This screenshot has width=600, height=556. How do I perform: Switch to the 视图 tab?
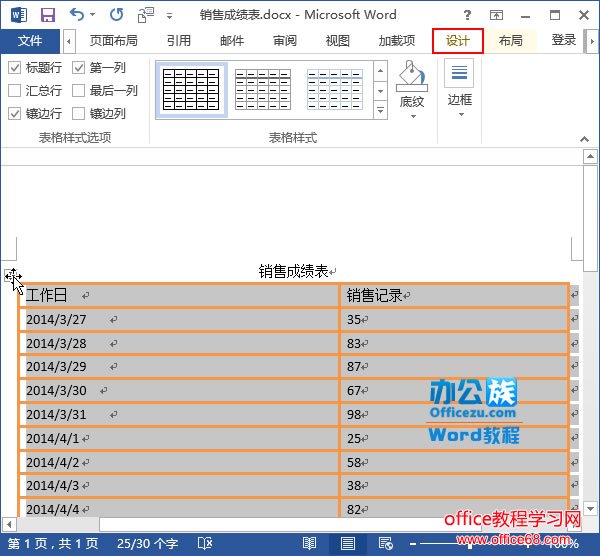click(338, 40)
